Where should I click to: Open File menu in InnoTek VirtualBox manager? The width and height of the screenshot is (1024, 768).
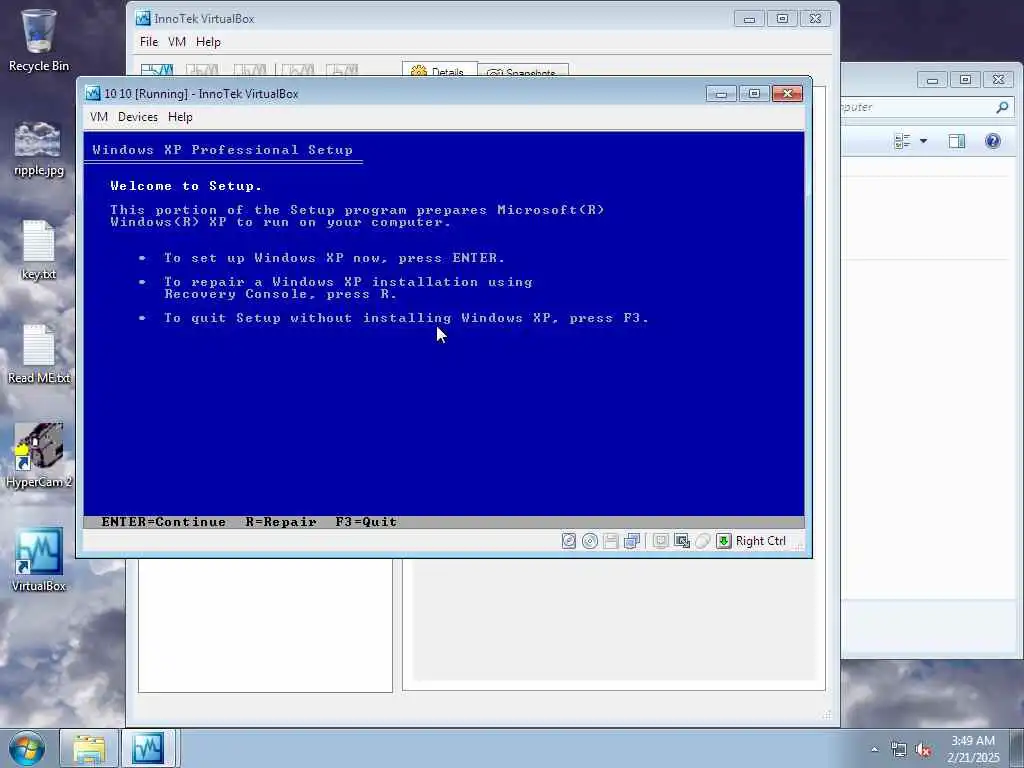pos(149,42)
